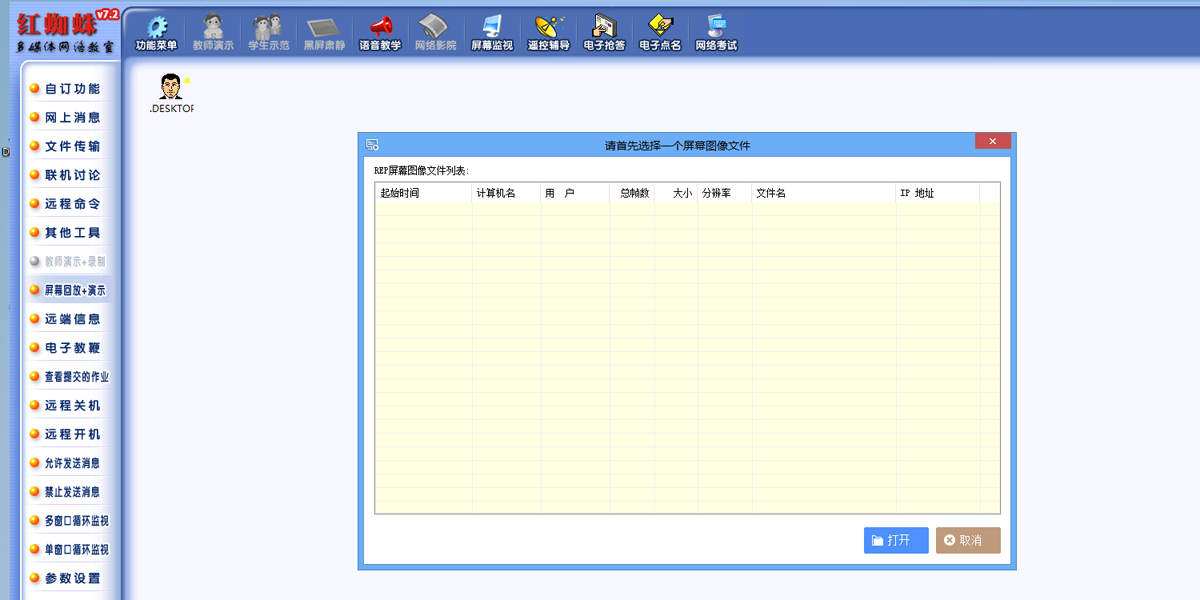Viewport: 1200px width, 600px height.
Task: Select 远程关机 in the sidebar
Action: tap(72, 406)
